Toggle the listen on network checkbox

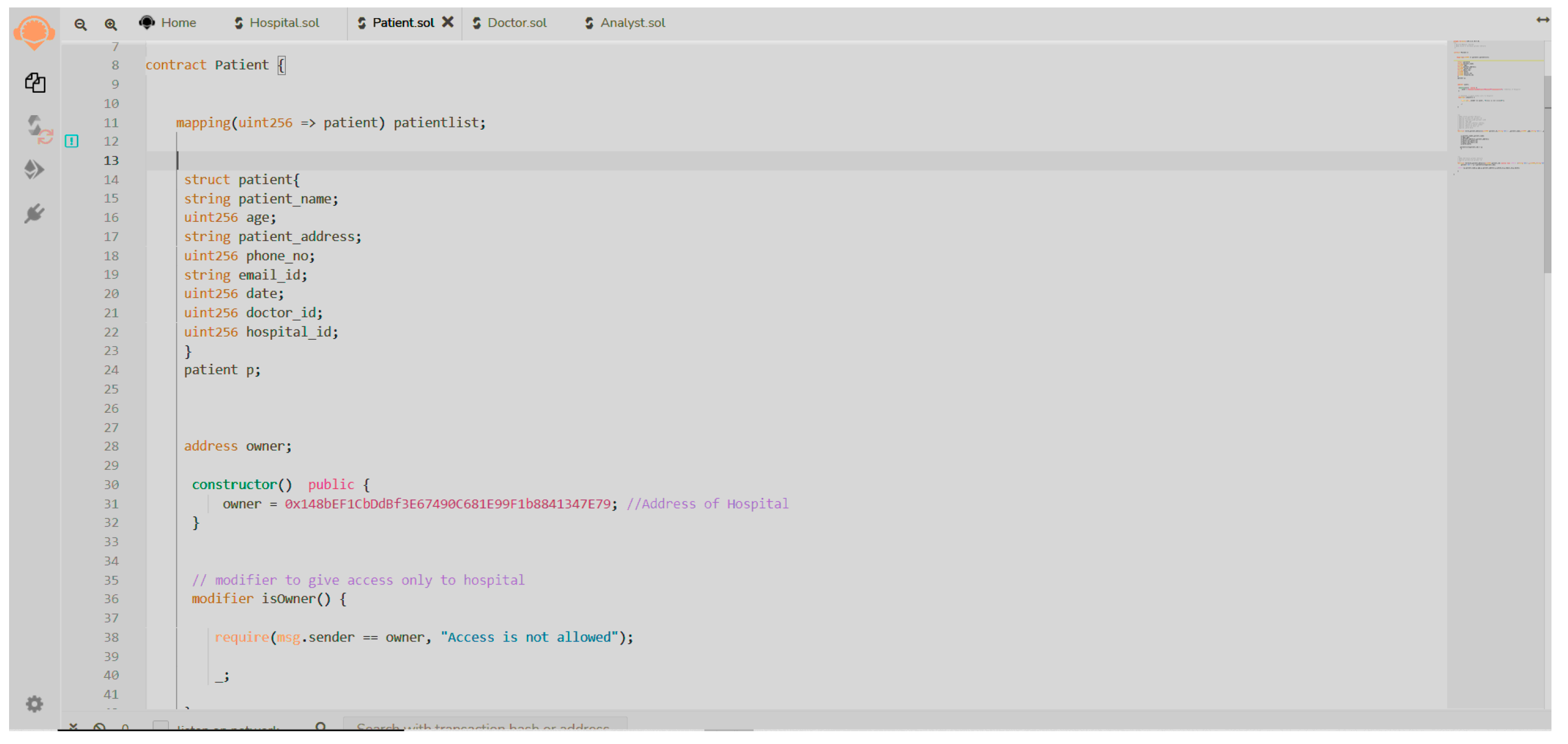click(x=161, y=726)
